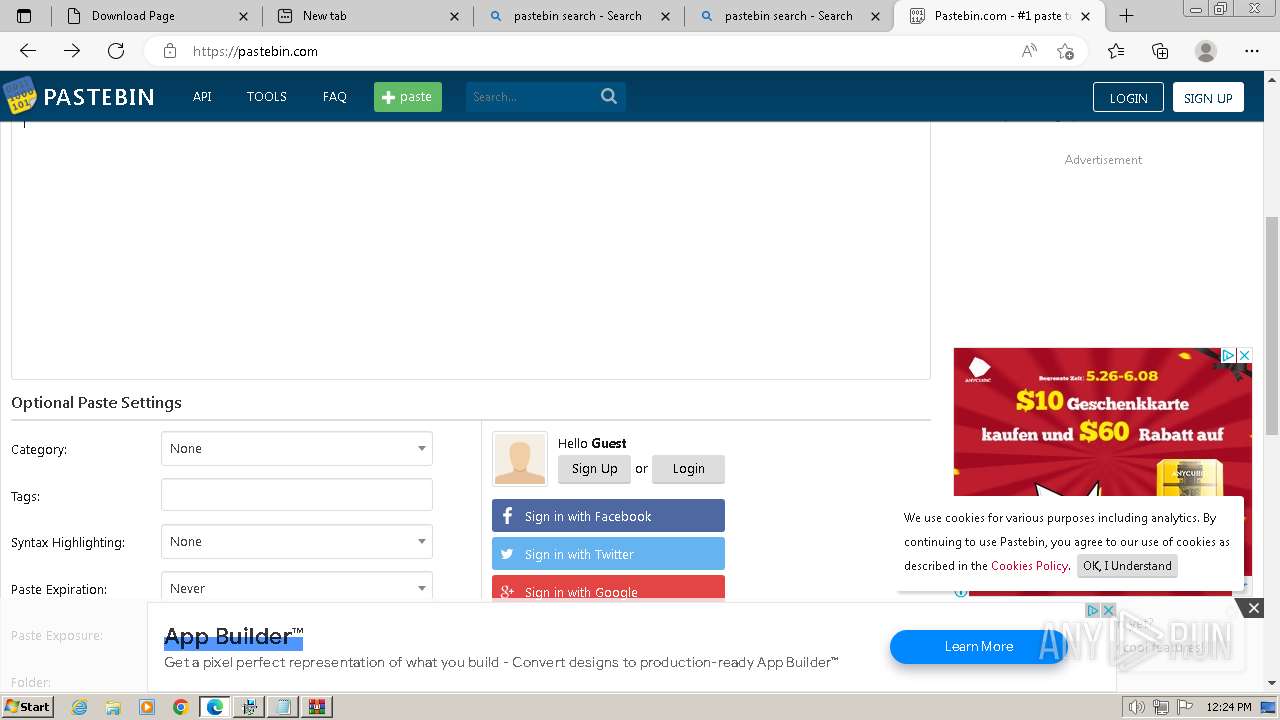Image resolution: width=1280 pixels, height=720 pixels.
Task: Open the Syntax Highlighting dropdown
Action: [x=297, y=542]
